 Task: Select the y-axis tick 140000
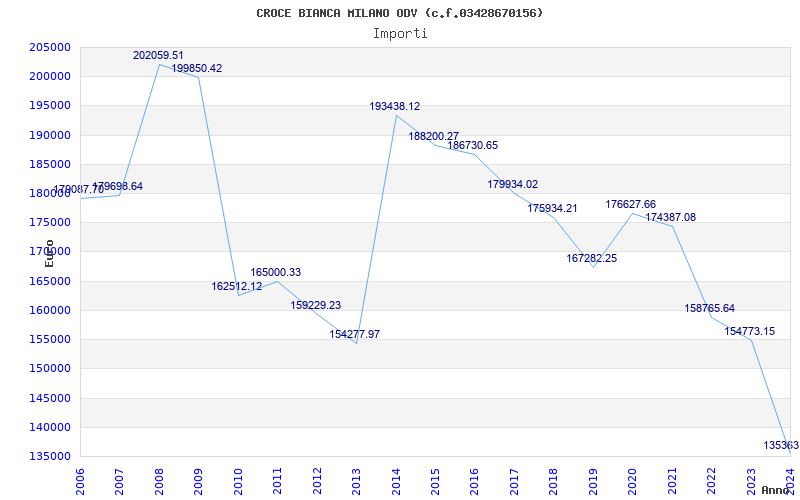pos(50,427)
